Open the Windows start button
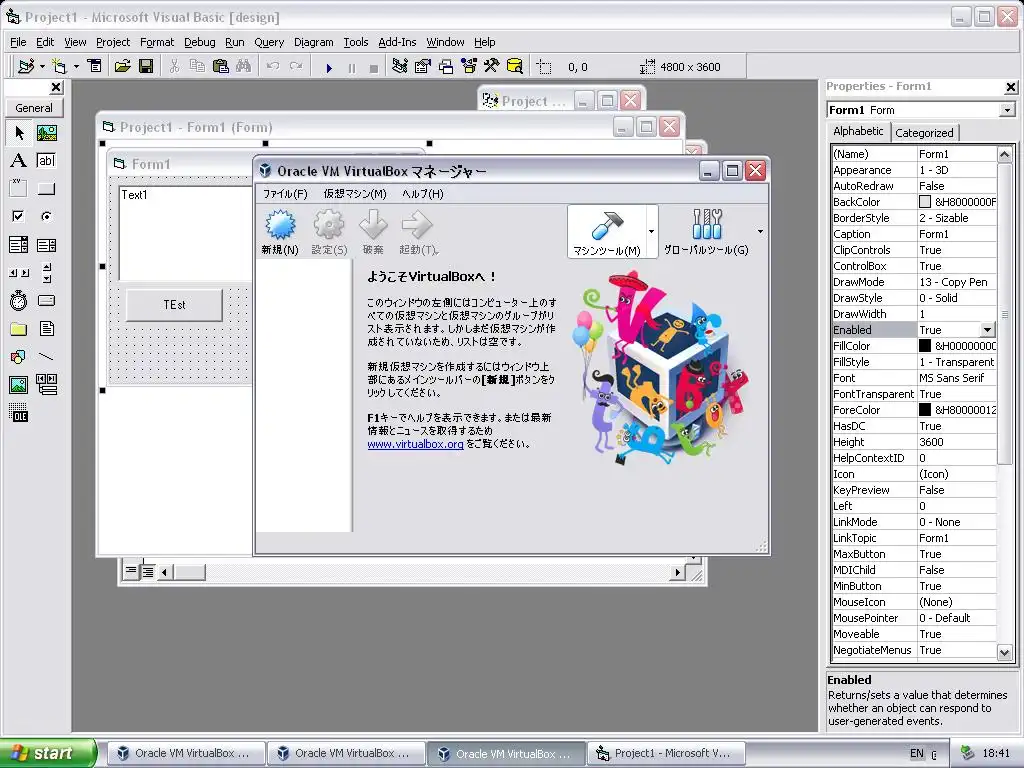The width and height of the screenshot is (1024, 768). [47, 753]
